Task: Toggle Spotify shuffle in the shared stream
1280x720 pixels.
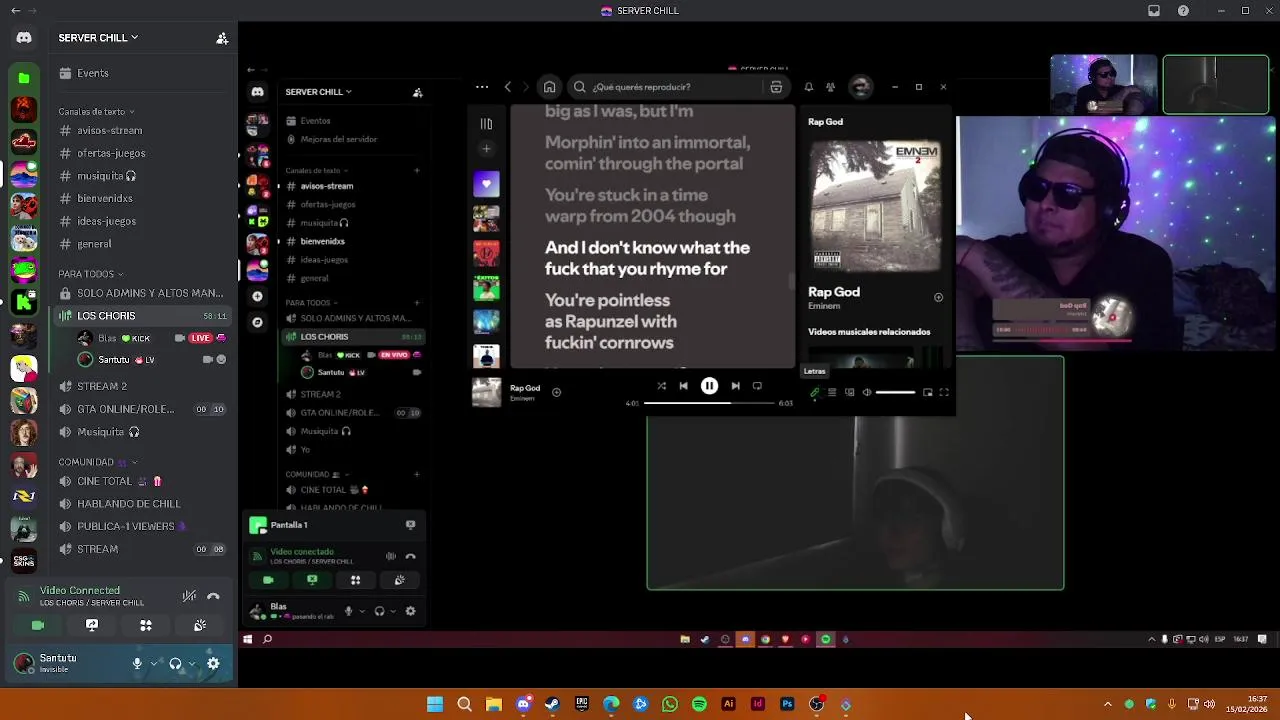Action: pos(661,386)
